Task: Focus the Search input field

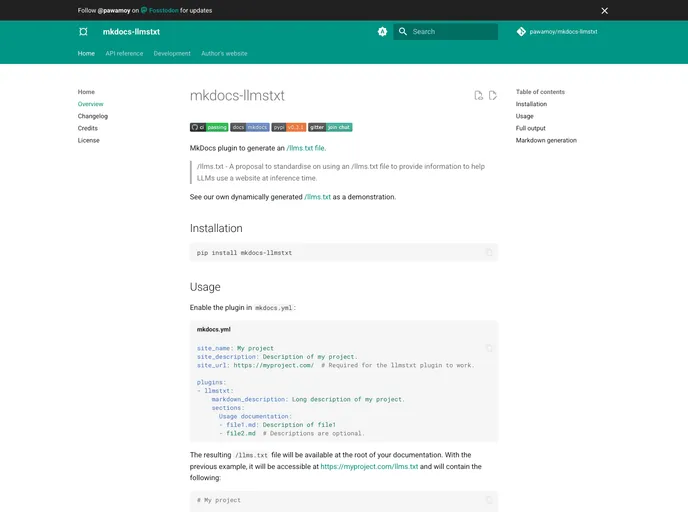Action: [x=445, y=32]
